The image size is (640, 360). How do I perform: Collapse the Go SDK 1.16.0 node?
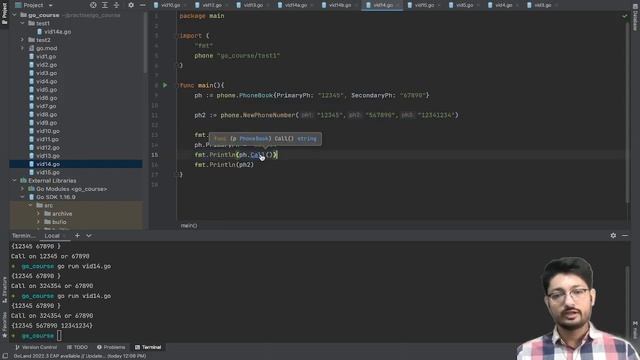point(22,197)
